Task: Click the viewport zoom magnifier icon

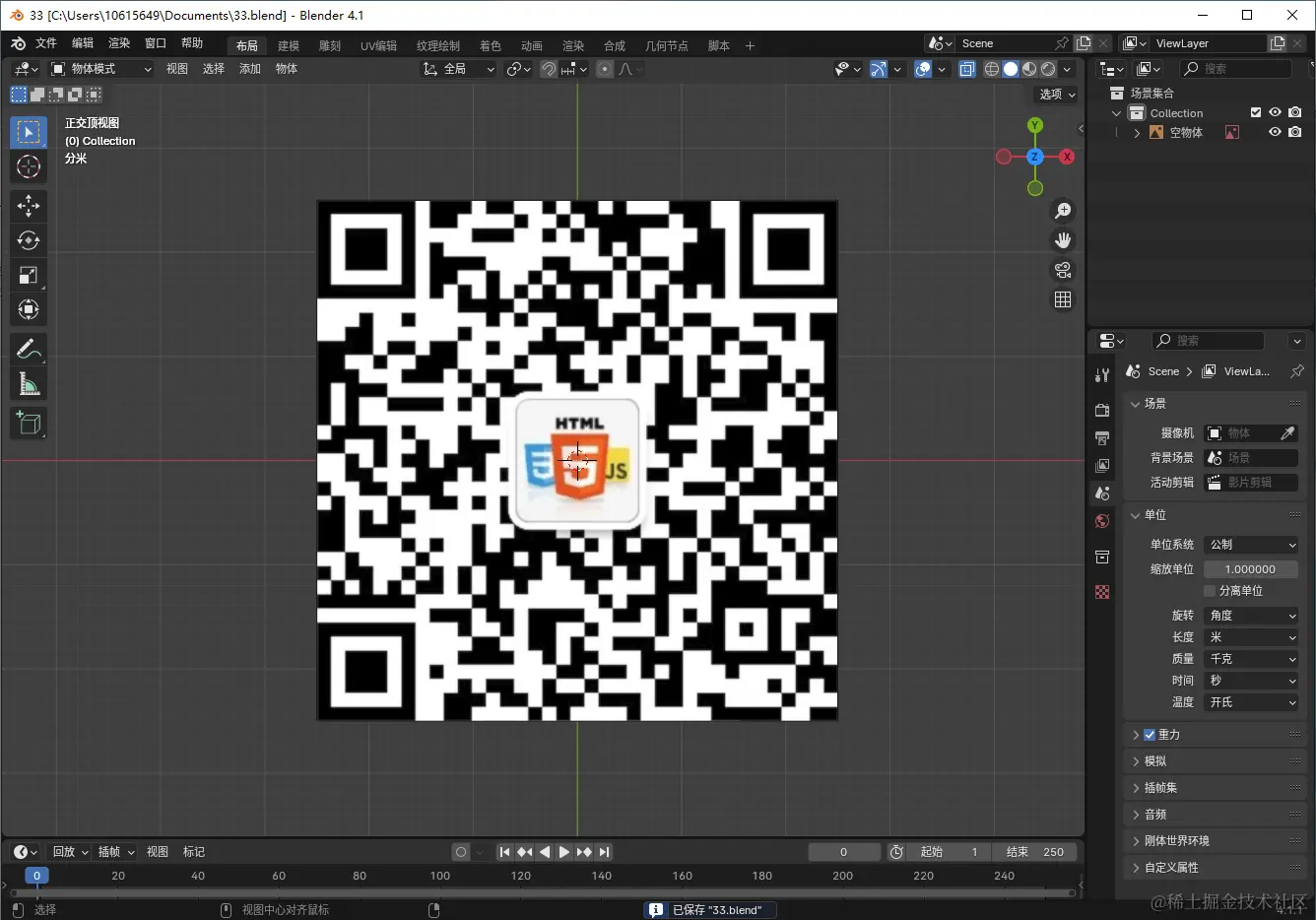Action: click(x=1063, y=211)
